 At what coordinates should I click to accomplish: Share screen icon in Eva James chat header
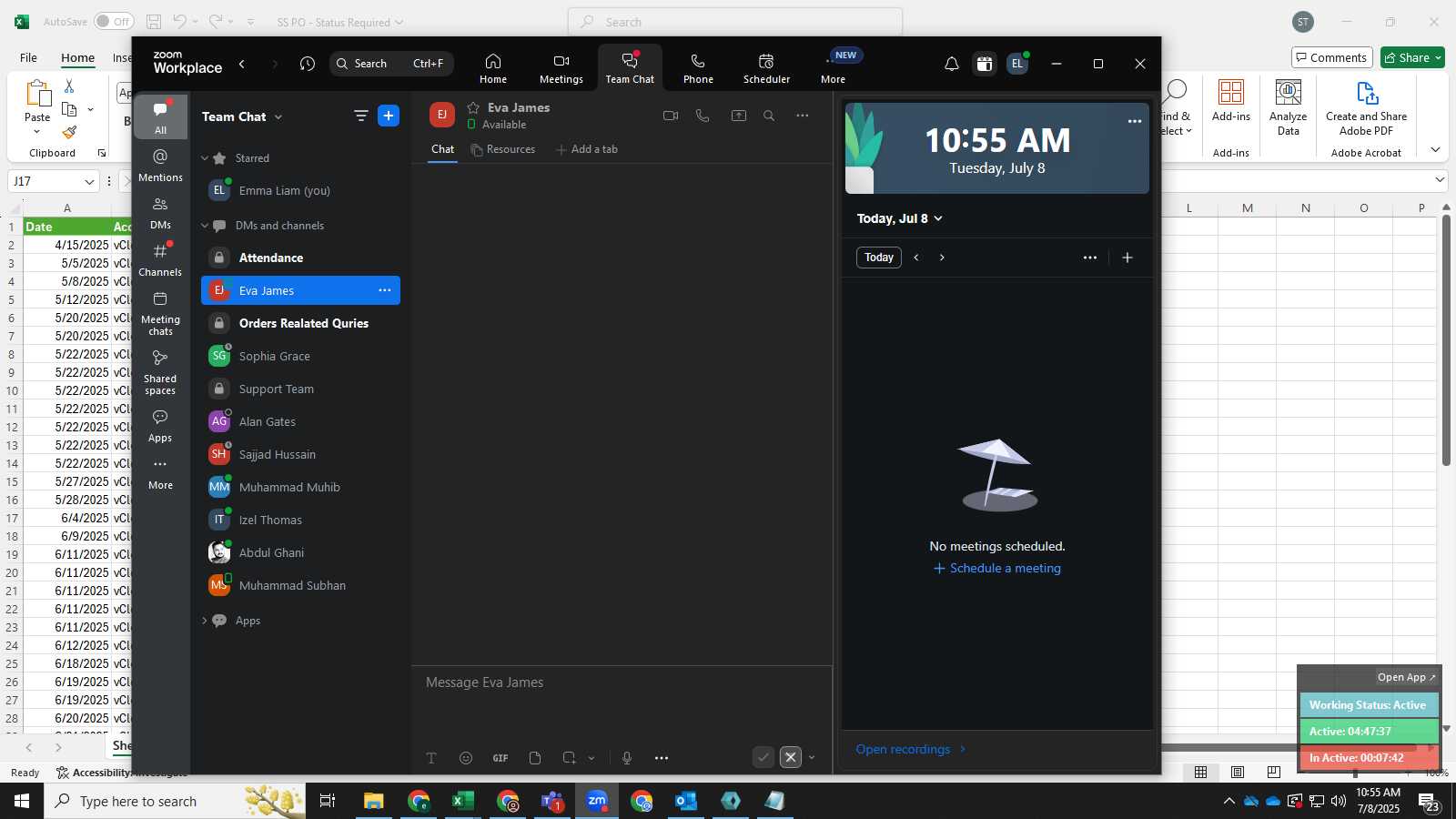pos(738,116)
